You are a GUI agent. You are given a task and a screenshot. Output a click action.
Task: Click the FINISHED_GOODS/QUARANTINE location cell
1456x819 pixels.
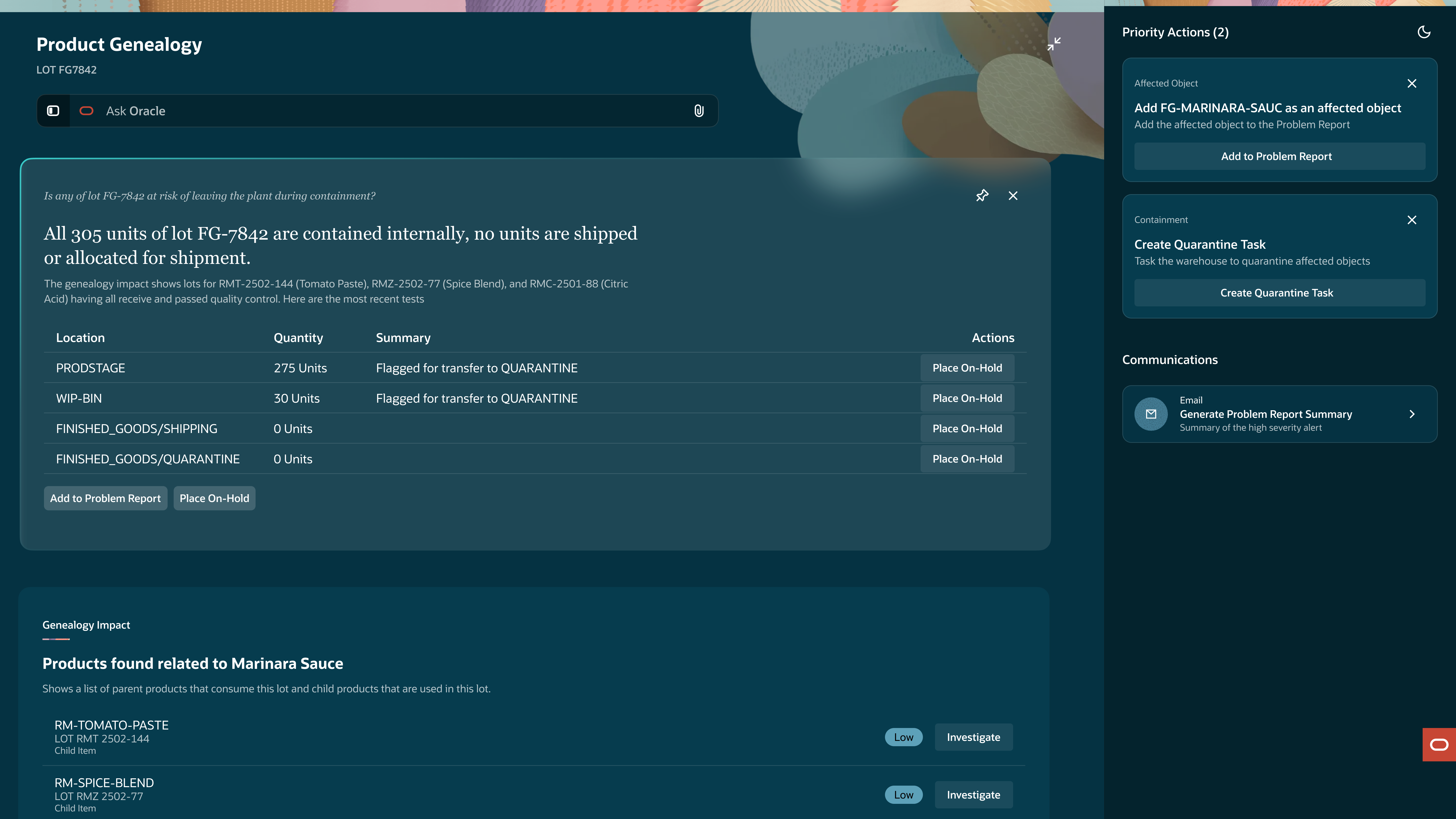tap(148, 459)
